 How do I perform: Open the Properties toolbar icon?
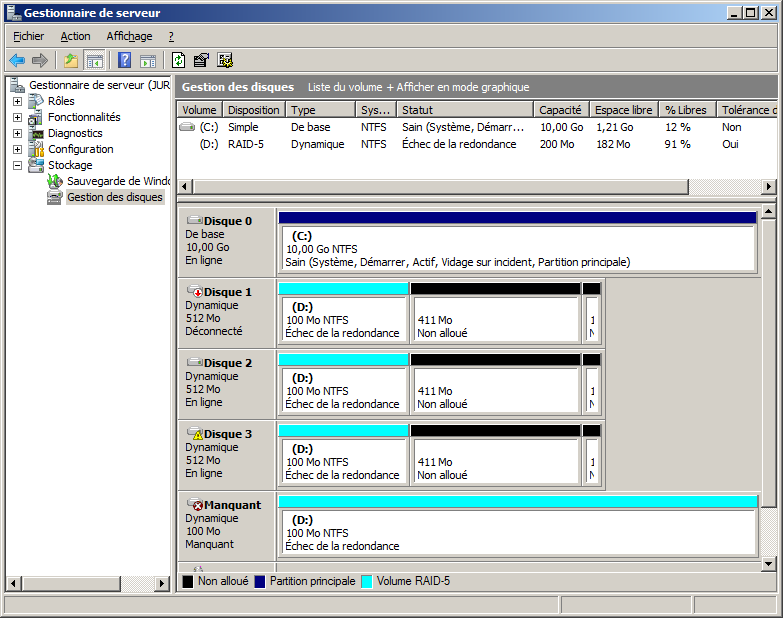pos(201,60)
